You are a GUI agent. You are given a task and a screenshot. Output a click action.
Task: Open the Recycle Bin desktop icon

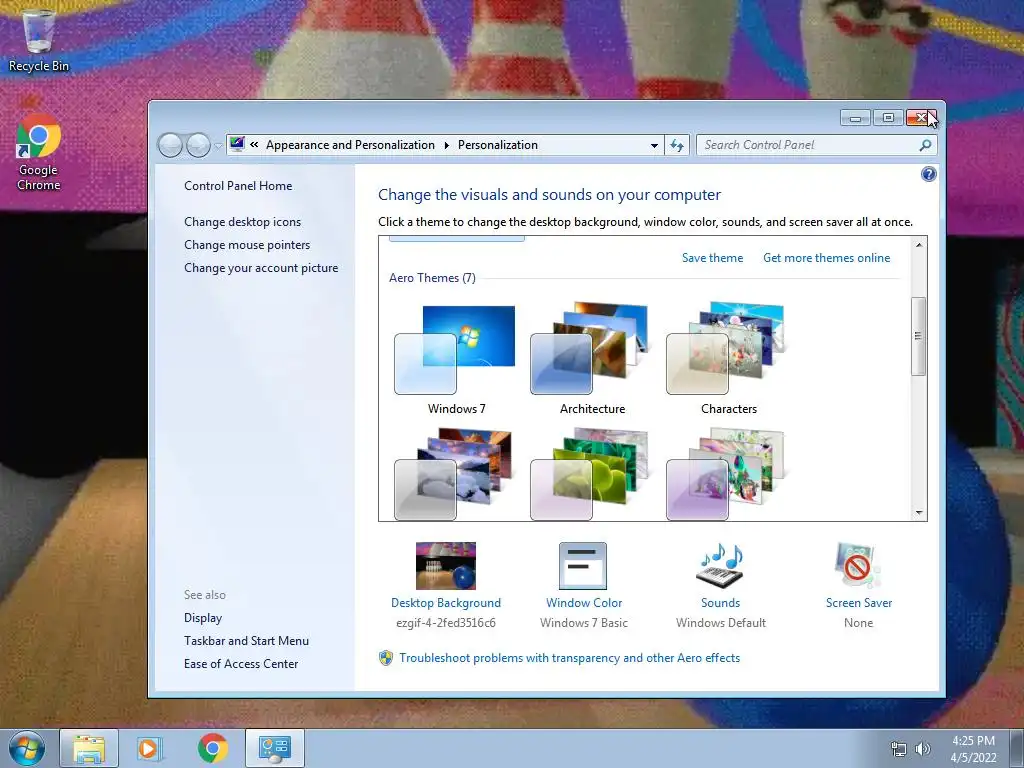click(38, 39)
